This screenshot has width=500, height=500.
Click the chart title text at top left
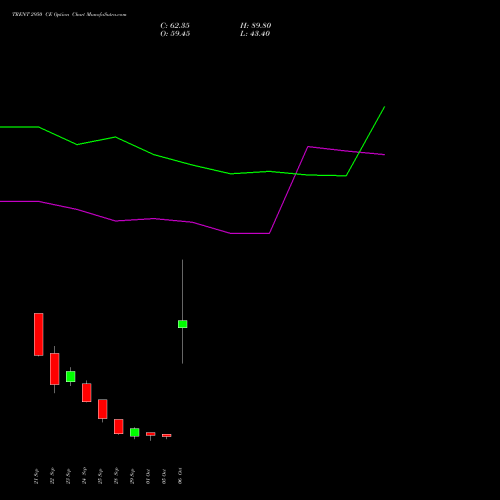click(69, 15)
